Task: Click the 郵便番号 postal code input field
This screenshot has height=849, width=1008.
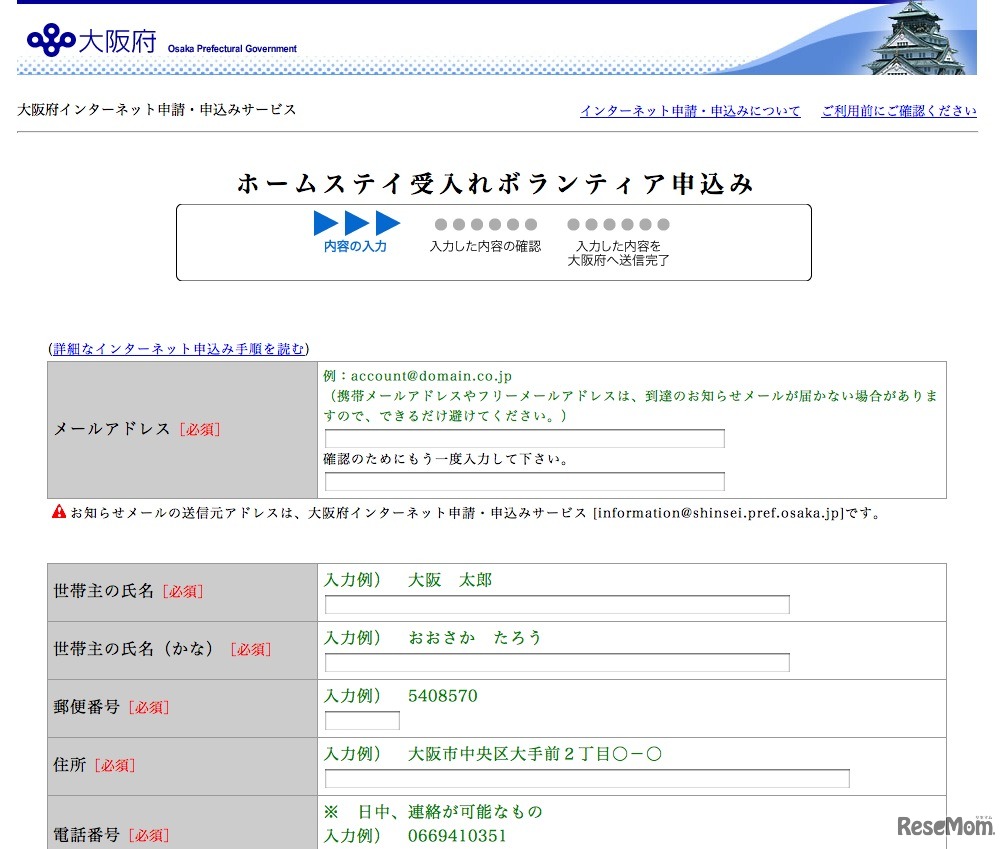Action: click(362, 720)
